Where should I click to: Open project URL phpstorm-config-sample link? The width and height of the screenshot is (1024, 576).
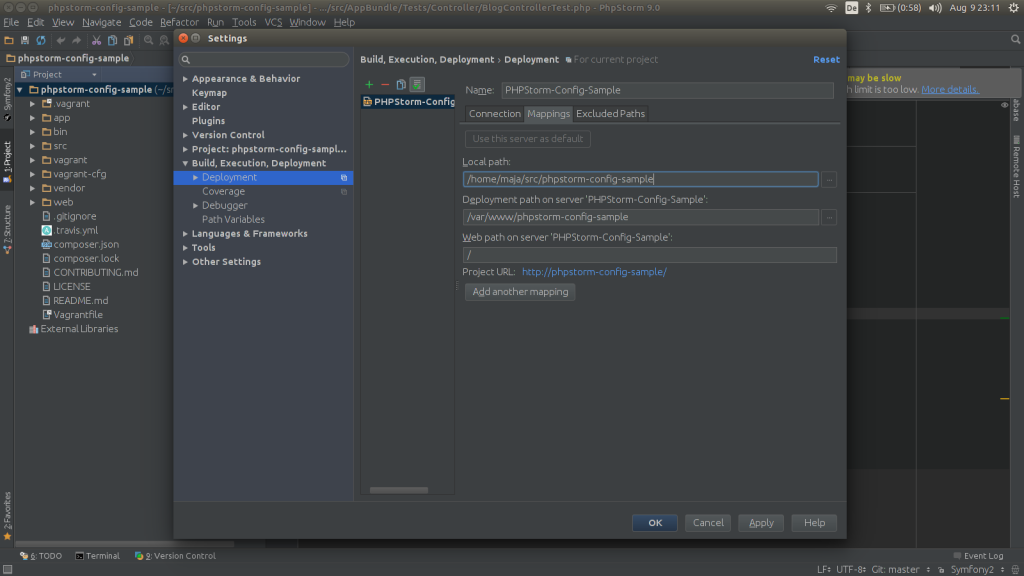[594, 272]
